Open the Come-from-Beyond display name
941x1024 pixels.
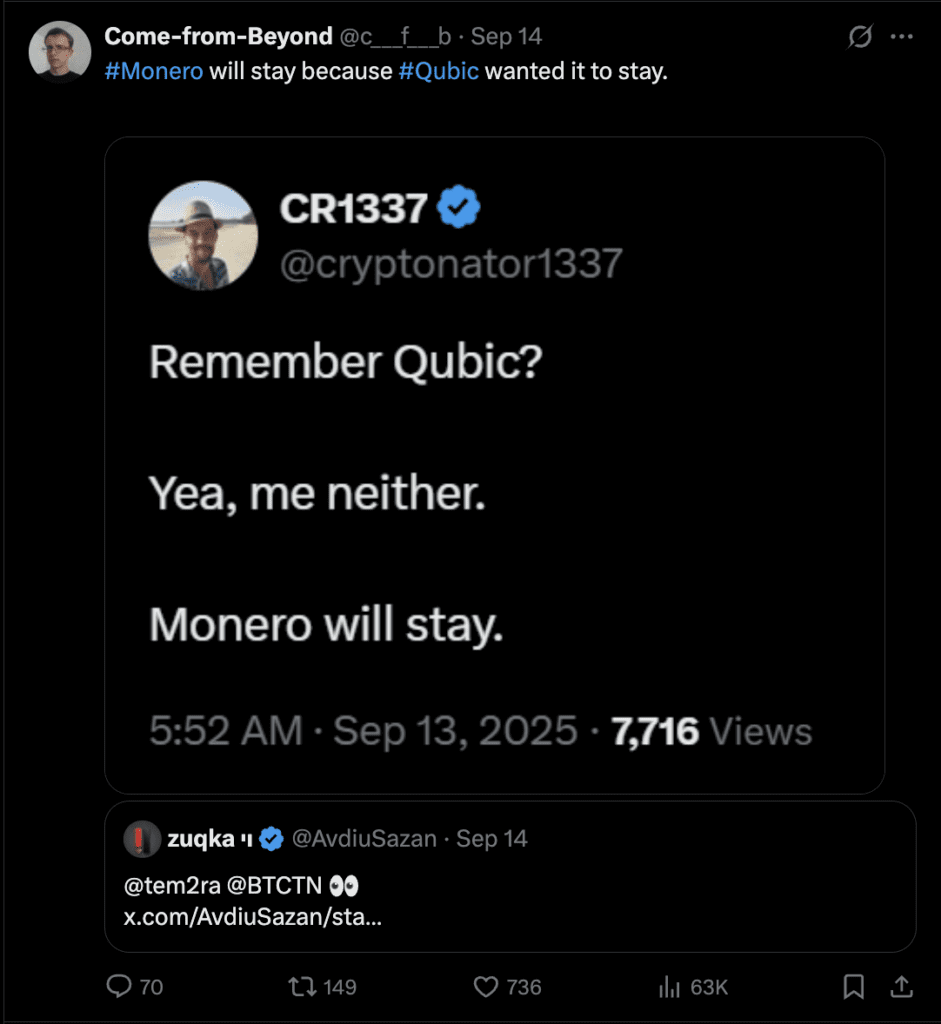218,37
